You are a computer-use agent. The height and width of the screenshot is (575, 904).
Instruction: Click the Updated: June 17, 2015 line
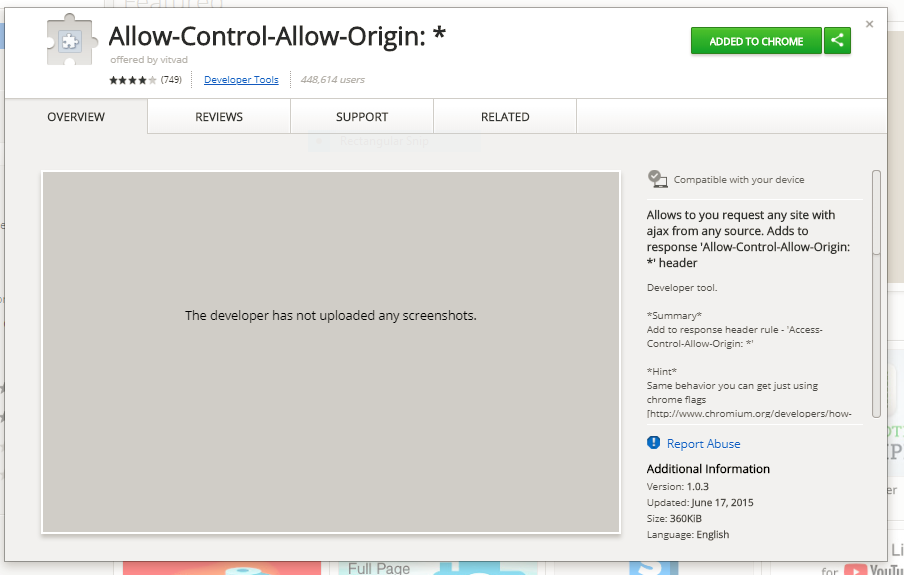tap(700, 502)
